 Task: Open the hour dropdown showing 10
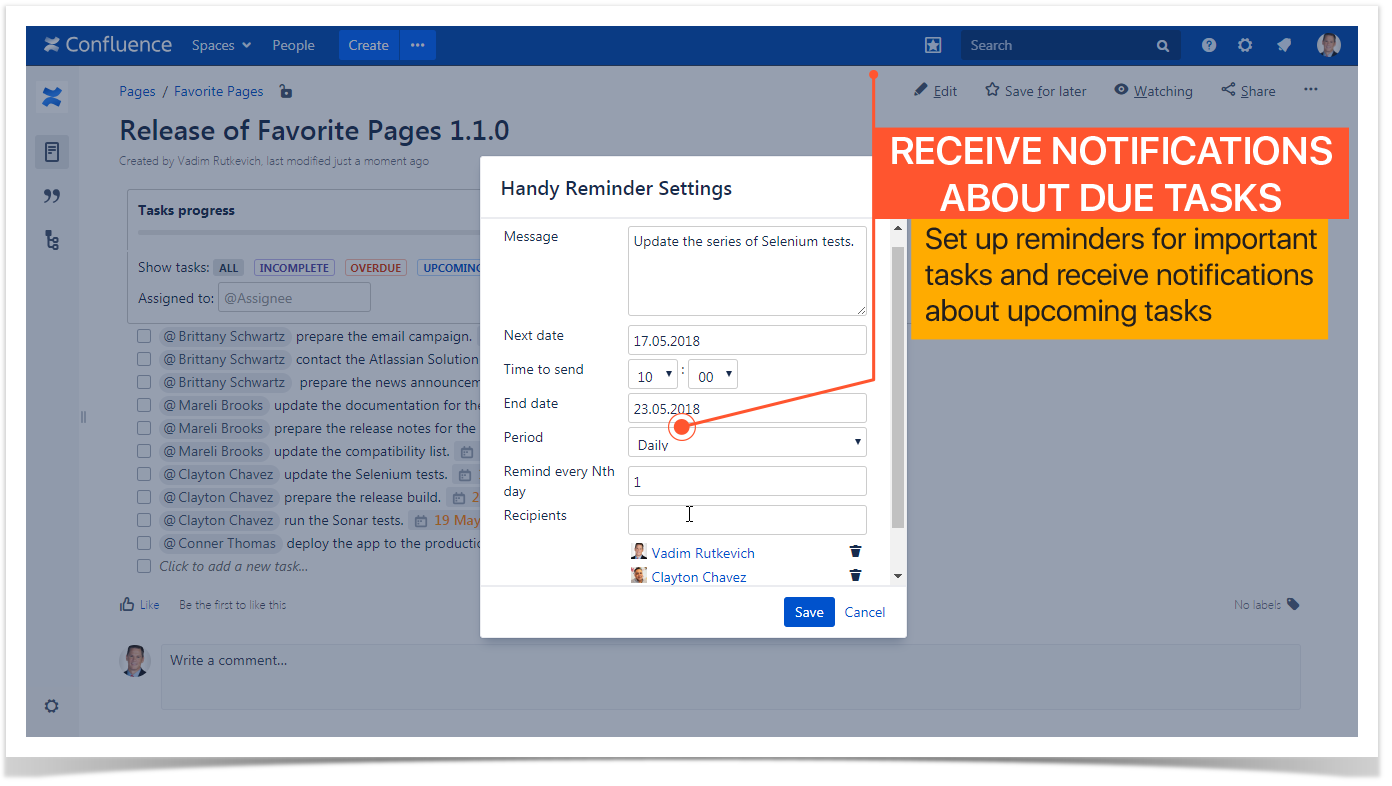(x=653, y=375)
